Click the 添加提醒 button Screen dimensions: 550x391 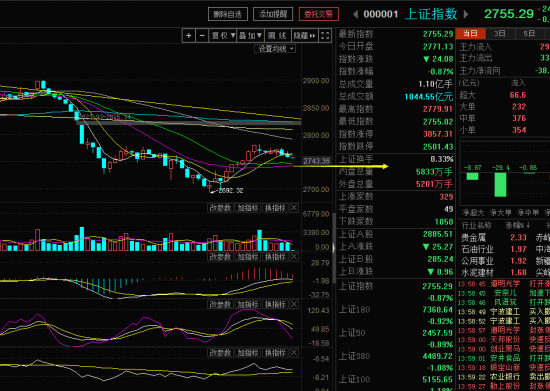[273, 14]
